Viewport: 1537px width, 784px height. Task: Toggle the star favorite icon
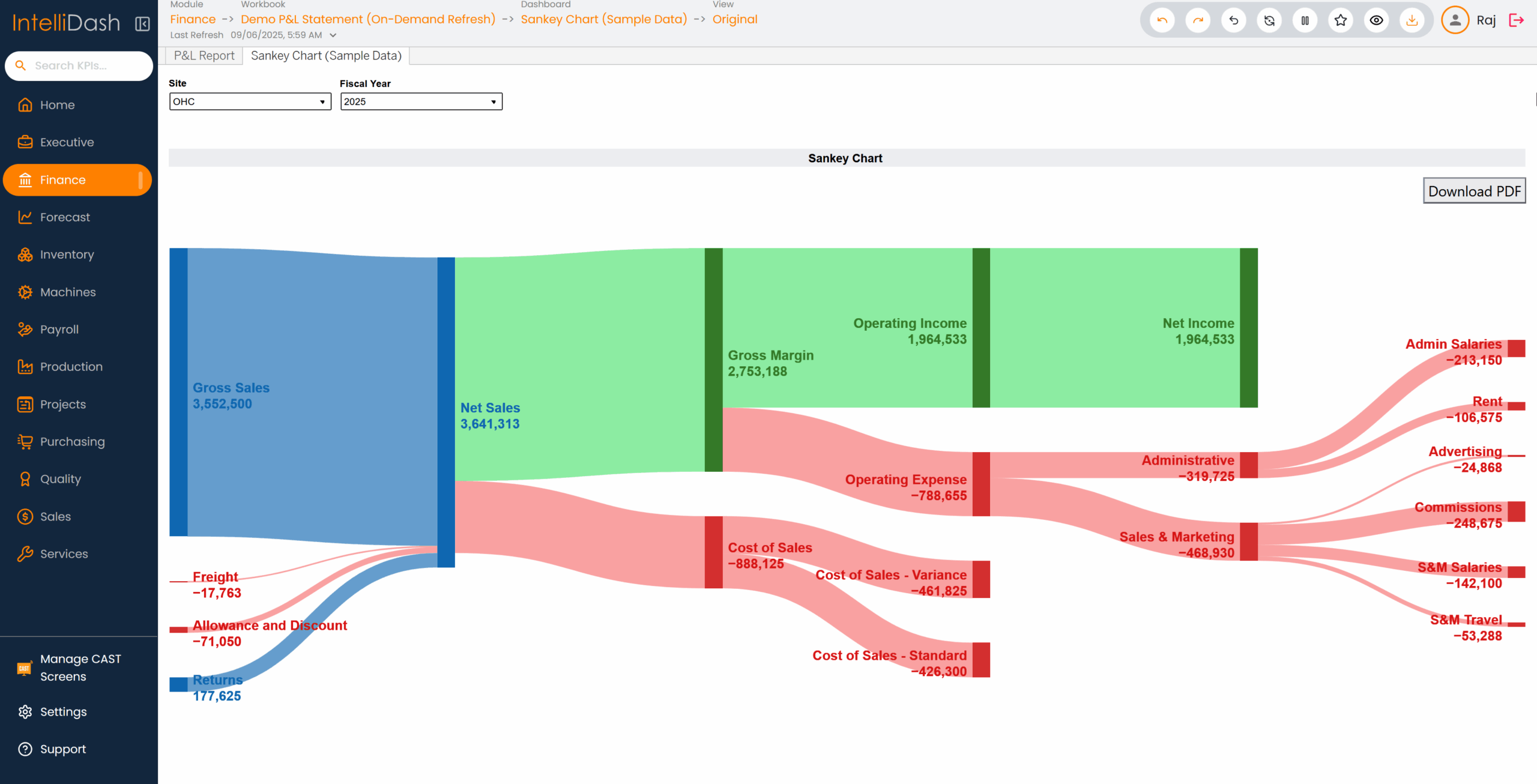[1341, 20]
